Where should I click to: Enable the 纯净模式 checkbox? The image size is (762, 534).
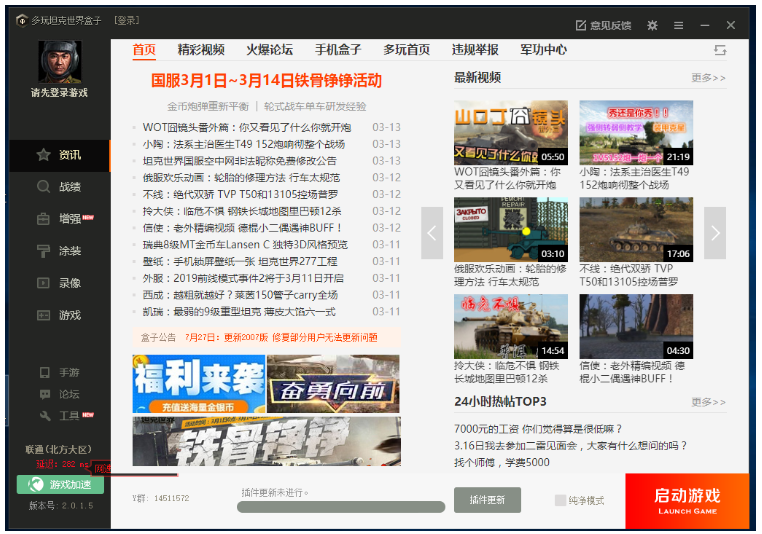(x=561, y=500)
